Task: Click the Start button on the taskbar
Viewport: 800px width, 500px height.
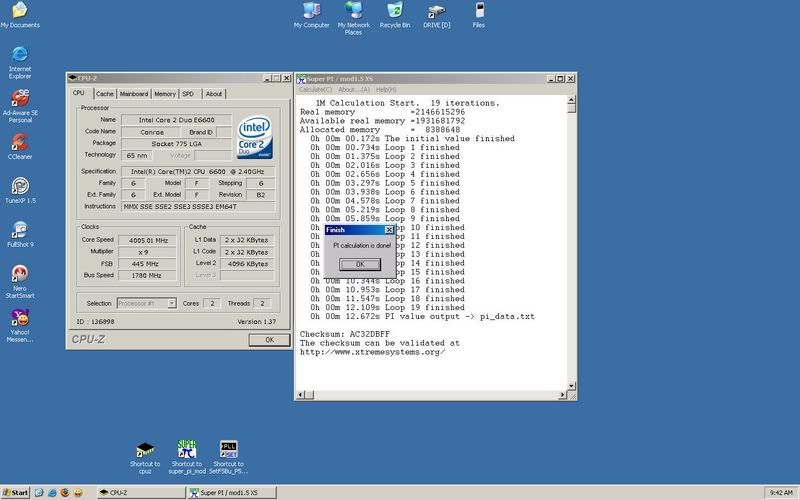Action: point(16,493)
